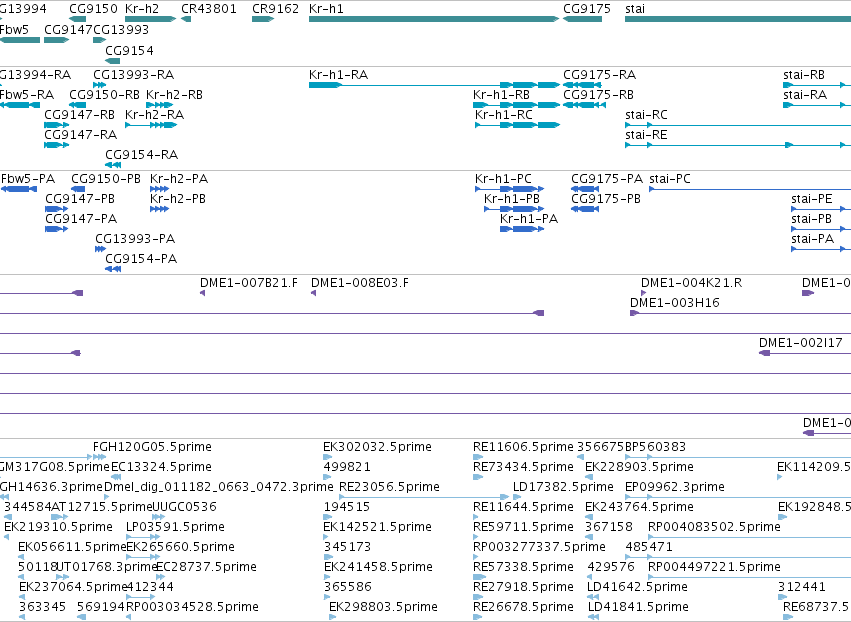Click transcript label CG9147-RB
The image size is (851, 622).
point(79,115)
